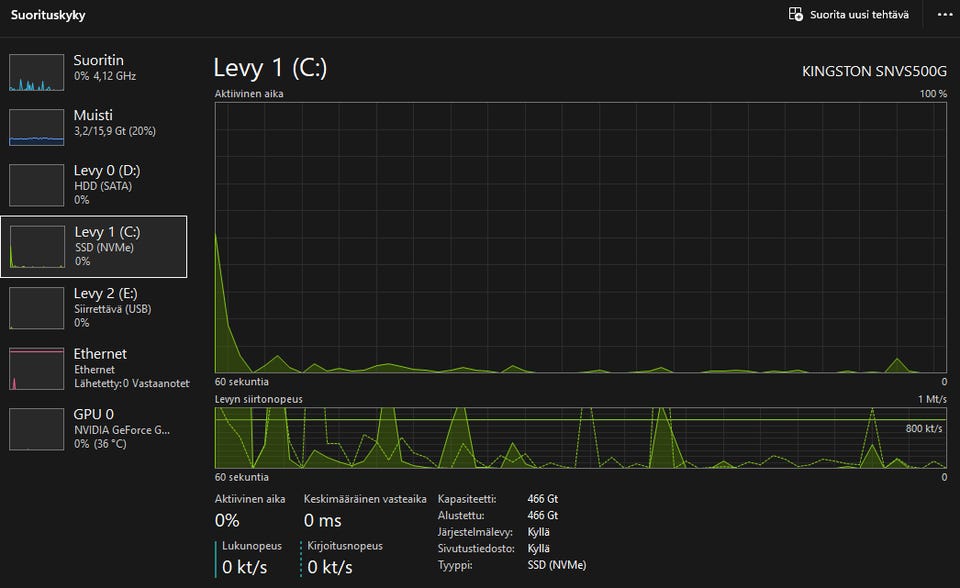This screenshot has height=588, width=960.
Task: Click the Sivutustiedosto label
Action: [x=476, y=548]
